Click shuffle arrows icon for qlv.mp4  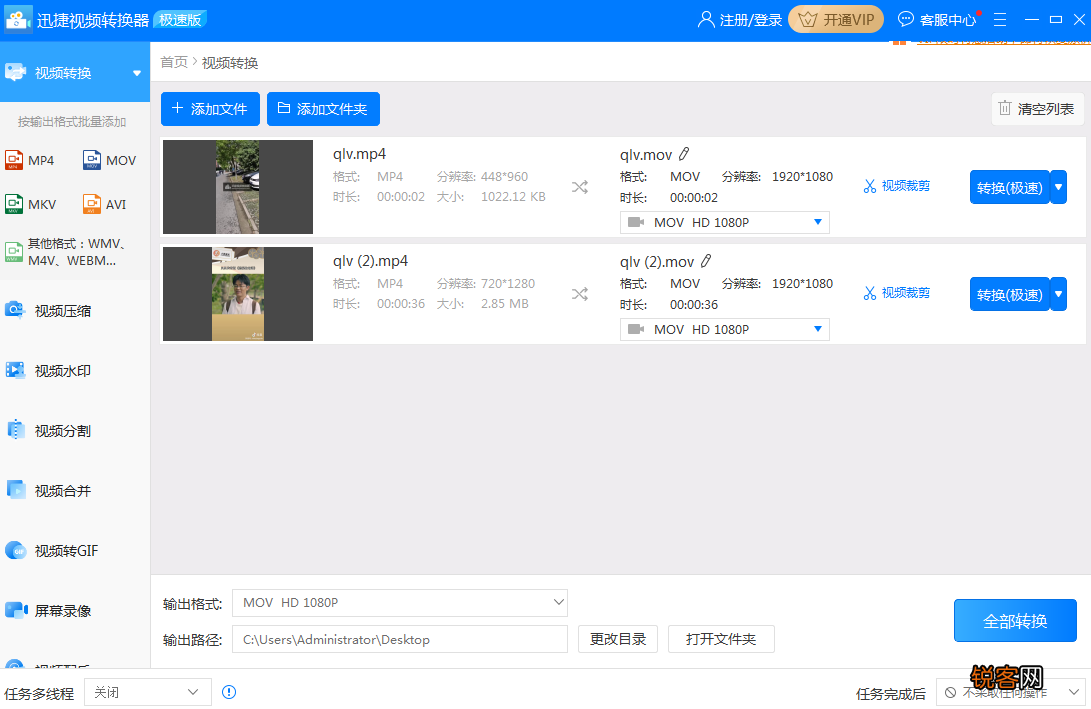580,186
